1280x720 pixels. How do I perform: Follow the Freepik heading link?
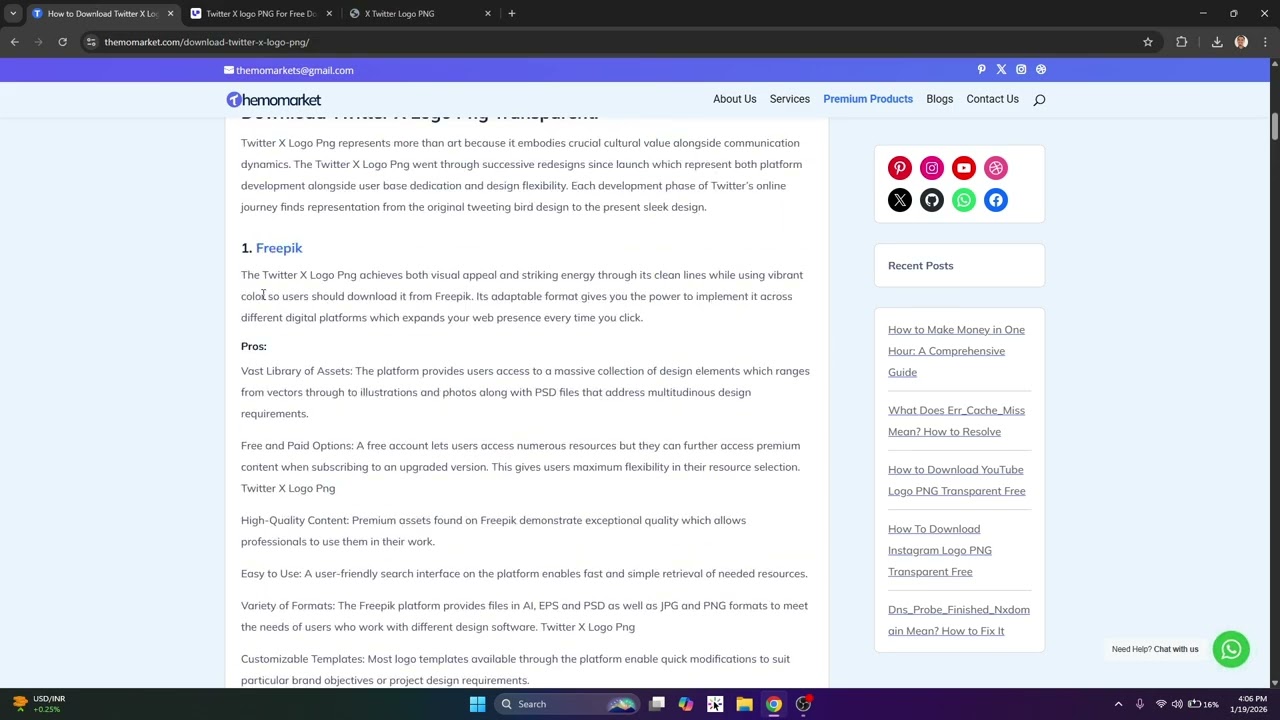[x=279, y=248]
